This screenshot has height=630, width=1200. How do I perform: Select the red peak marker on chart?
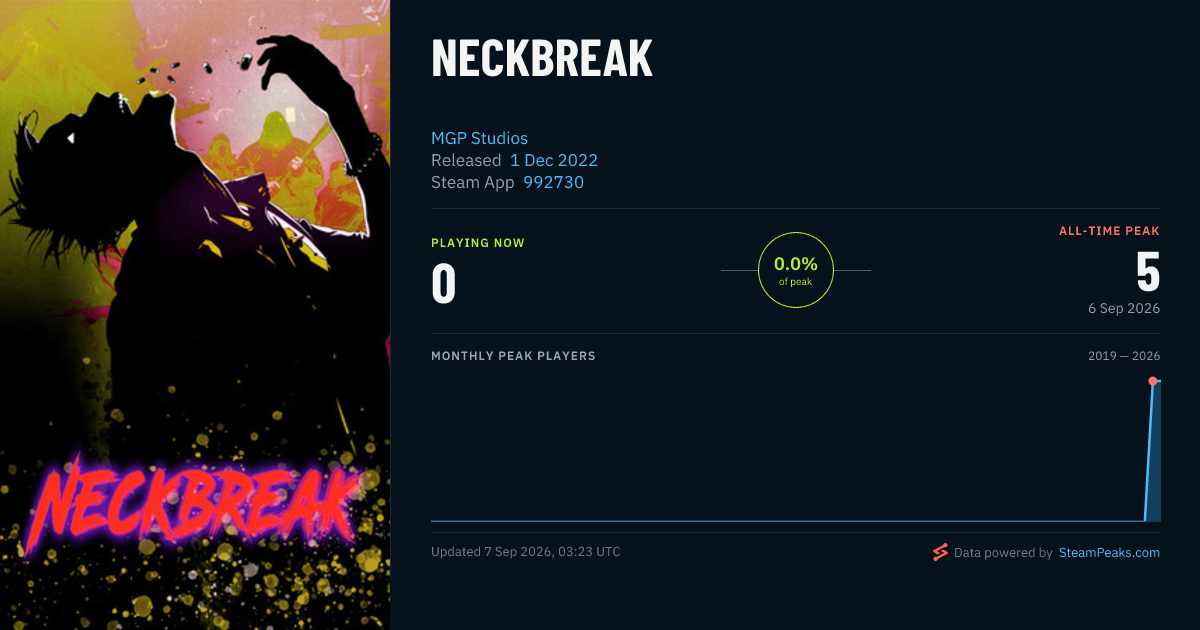(1153, 381)
